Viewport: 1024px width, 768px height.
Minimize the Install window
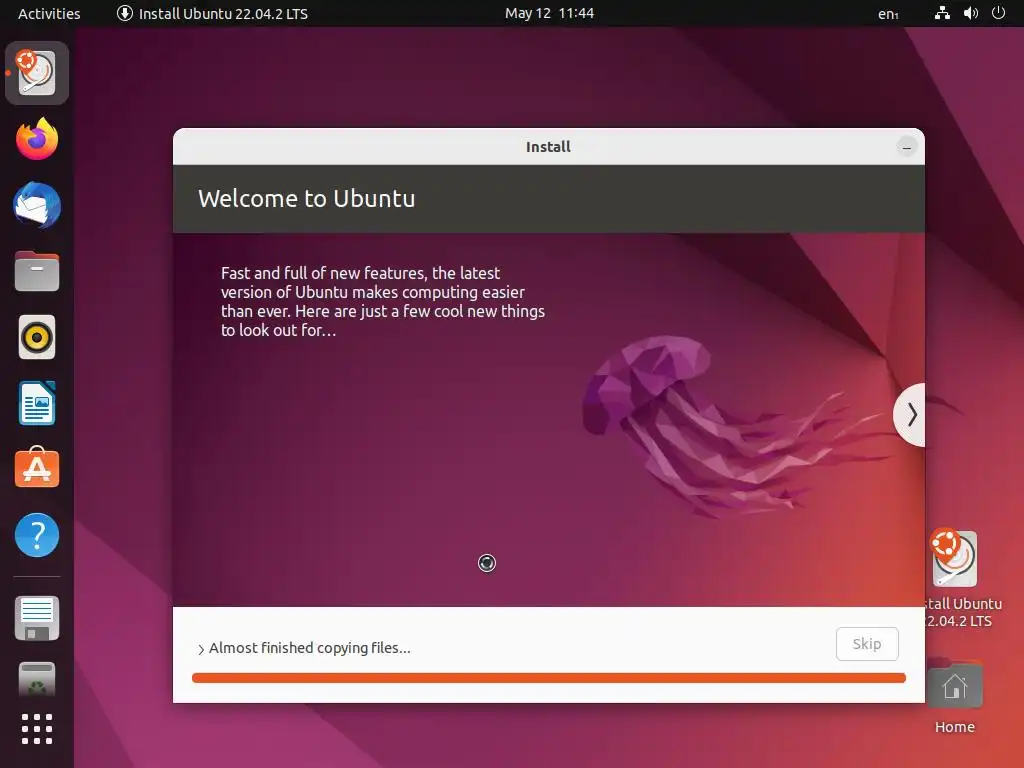click(906, 147)
